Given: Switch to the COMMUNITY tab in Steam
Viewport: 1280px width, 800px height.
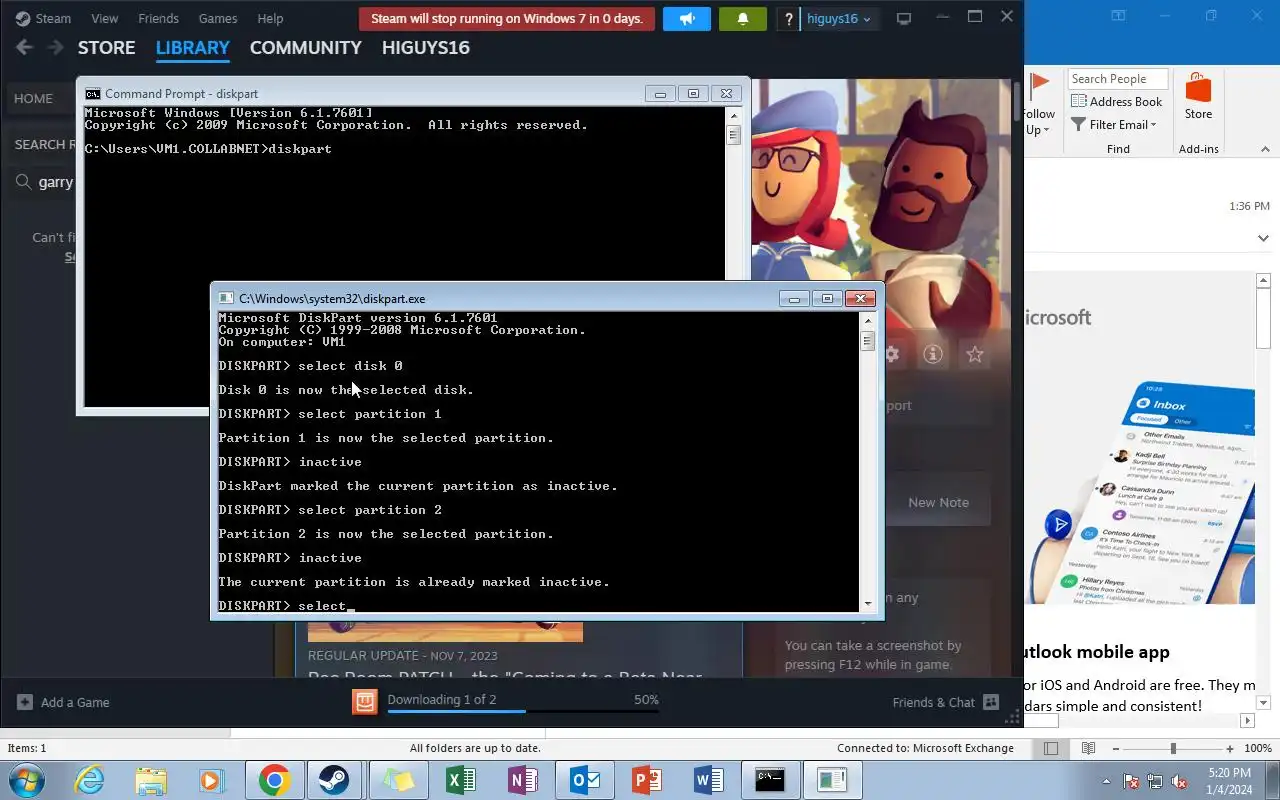Looking at the screenshot, I should click(305, 47).
